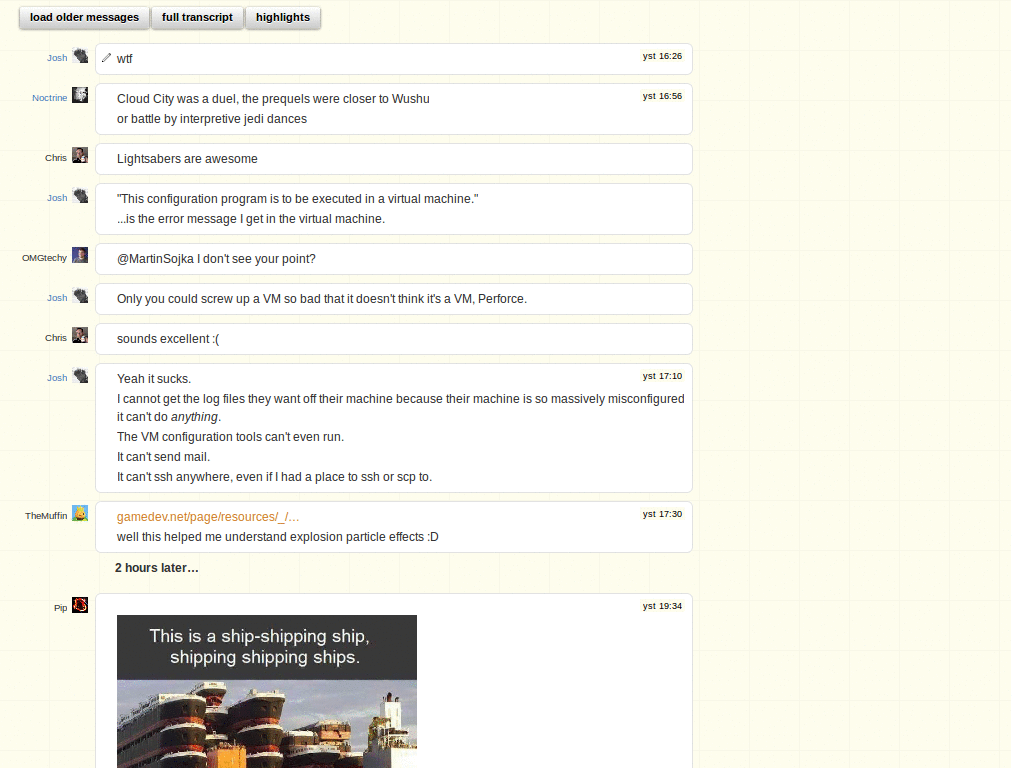Click 'or battle by interpretive jedi dances'
This screenshot has width=1024, height=768.
click(212, 119)
